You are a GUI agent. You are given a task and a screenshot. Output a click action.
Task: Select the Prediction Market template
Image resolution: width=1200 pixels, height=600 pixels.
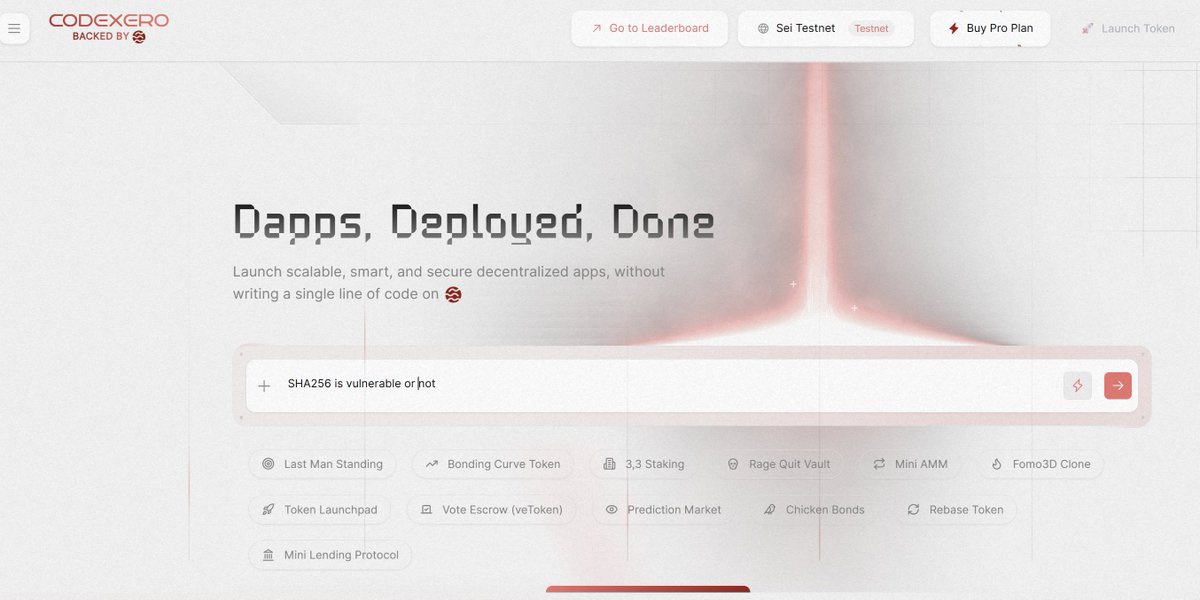pos(663,510)
